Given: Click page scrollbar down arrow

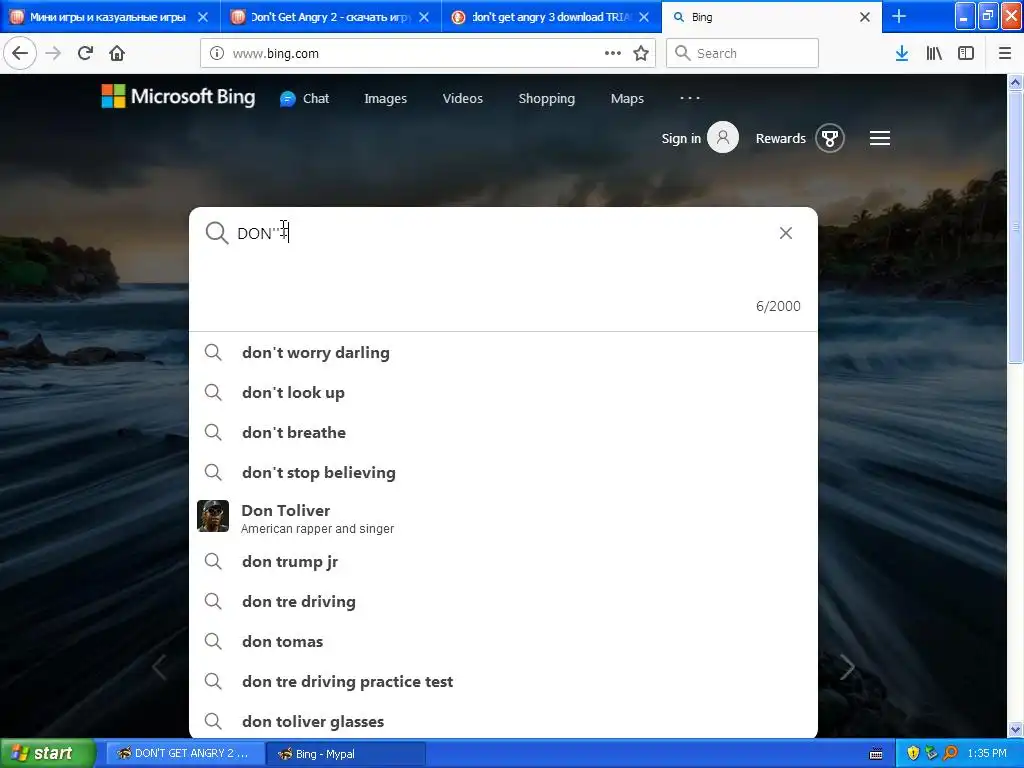Looking at the screenshot, I should (x=1016, y=729).
